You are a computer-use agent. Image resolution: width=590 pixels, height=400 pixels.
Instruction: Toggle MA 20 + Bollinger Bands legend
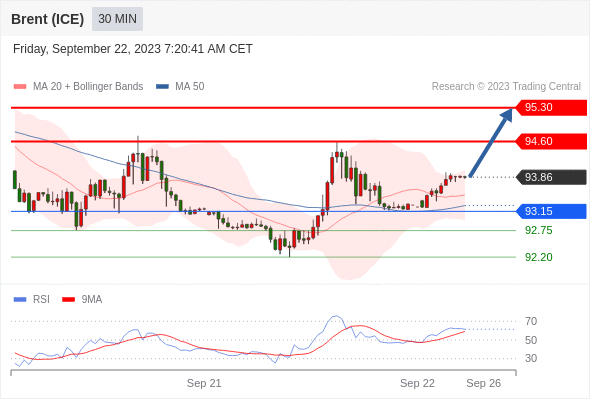(78, 86)
